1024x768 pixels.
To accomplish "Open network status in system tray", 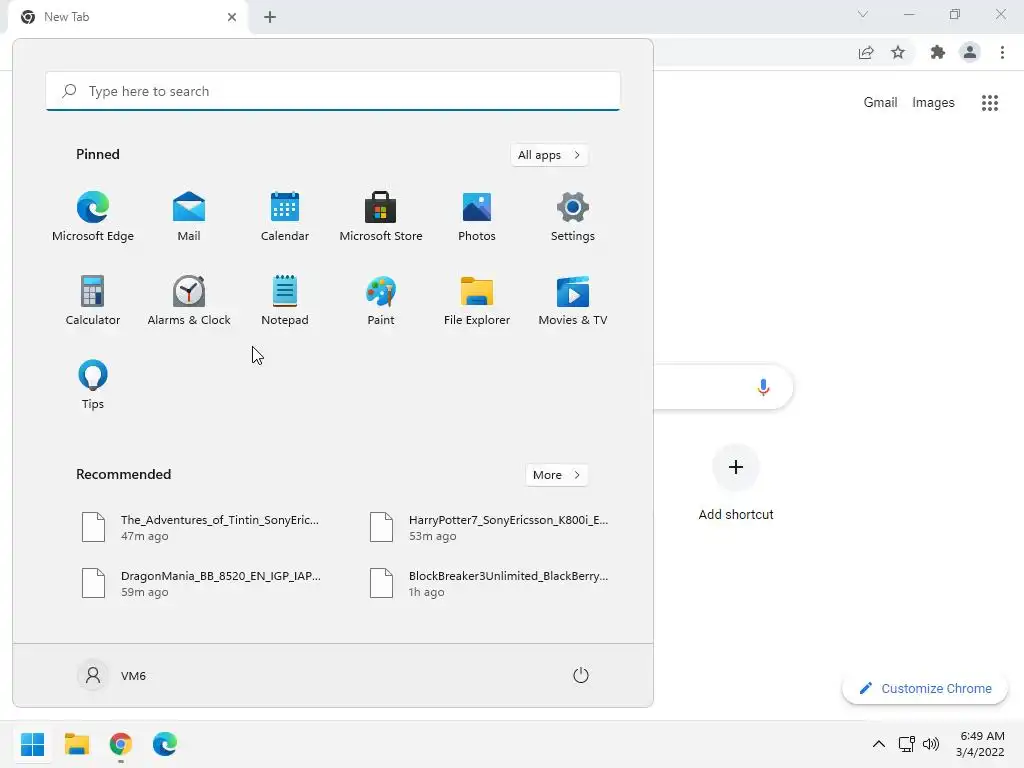I will [x=906, y=744].
